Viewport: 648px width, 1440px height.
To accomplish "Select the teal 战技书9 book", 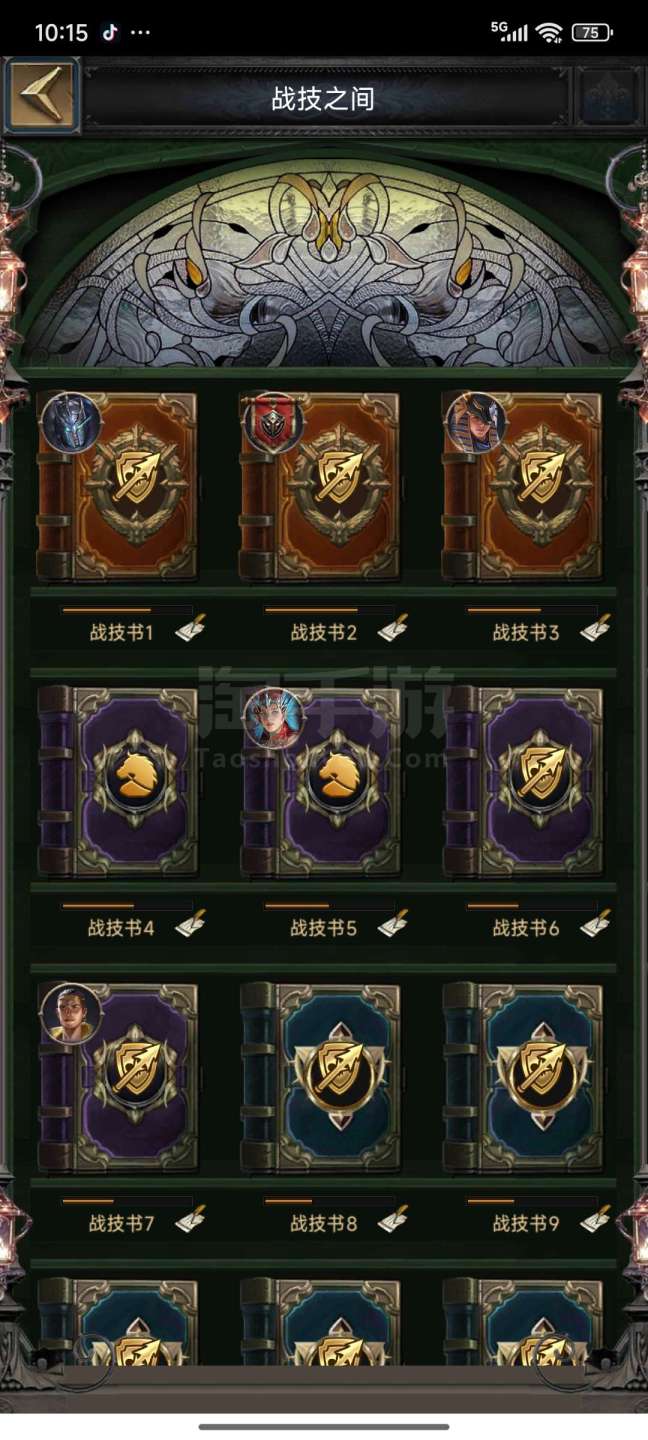I will click(x=522, y=1077).
